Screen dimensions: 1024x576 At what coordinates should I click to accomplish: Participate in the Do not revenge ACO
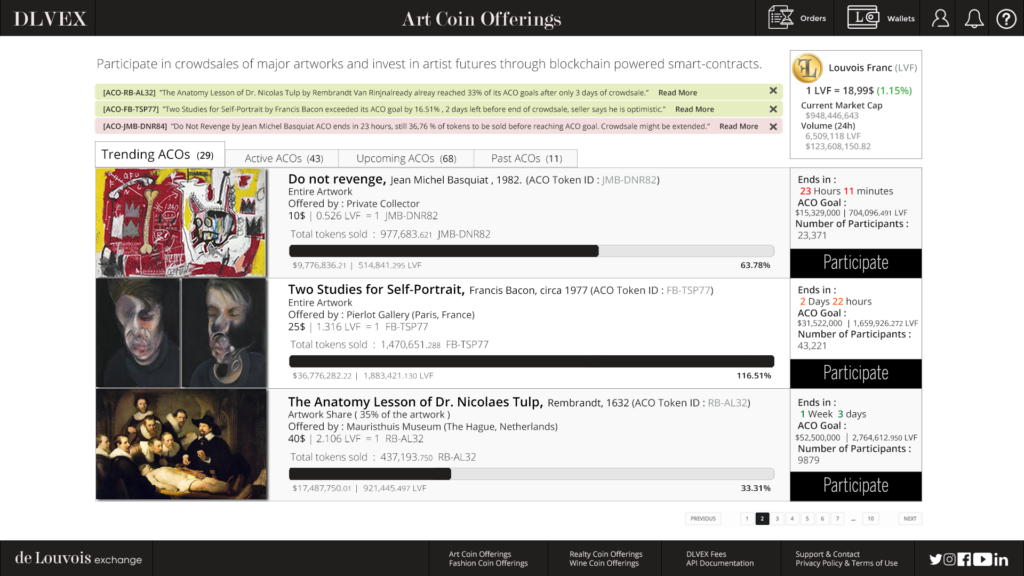[856, 263]
